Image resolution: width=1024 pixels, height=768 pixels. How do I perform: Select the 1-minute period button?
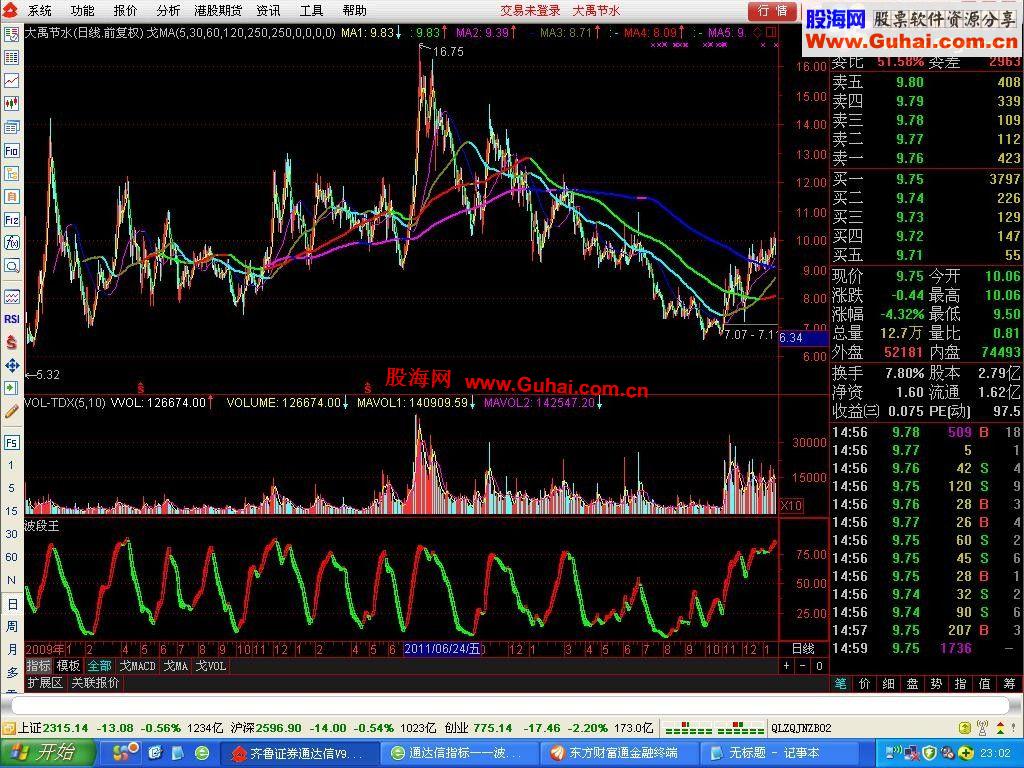point(11,465)
